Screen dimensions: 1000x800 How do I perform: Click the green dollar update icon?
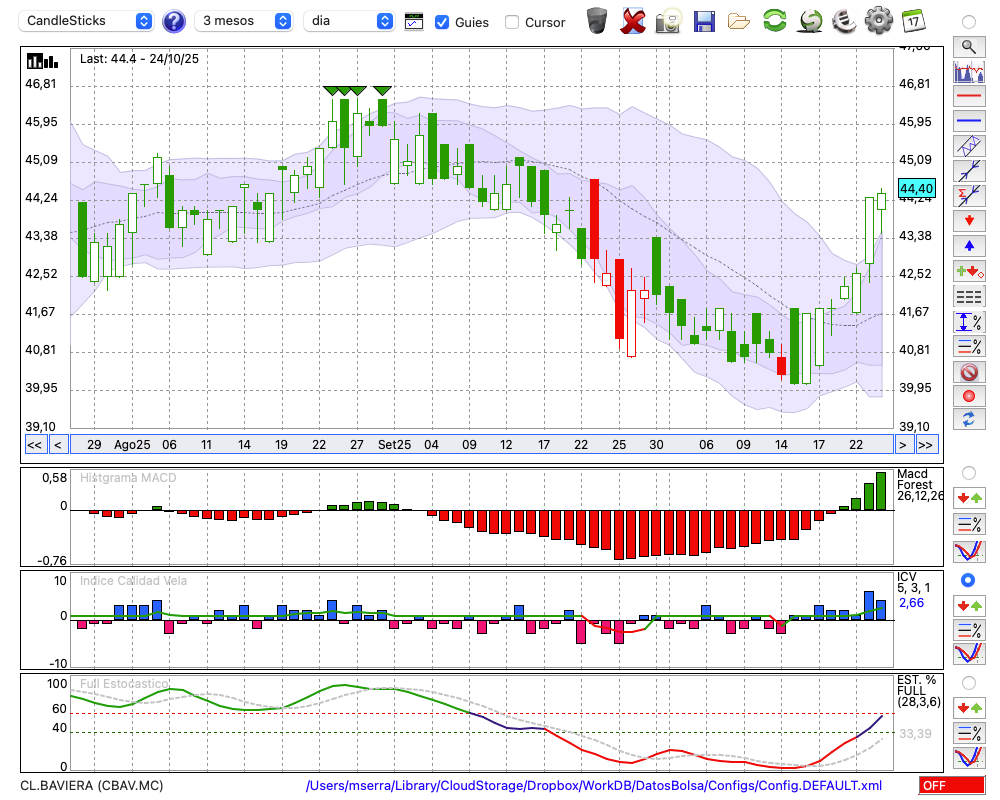(x=810, y=21)
